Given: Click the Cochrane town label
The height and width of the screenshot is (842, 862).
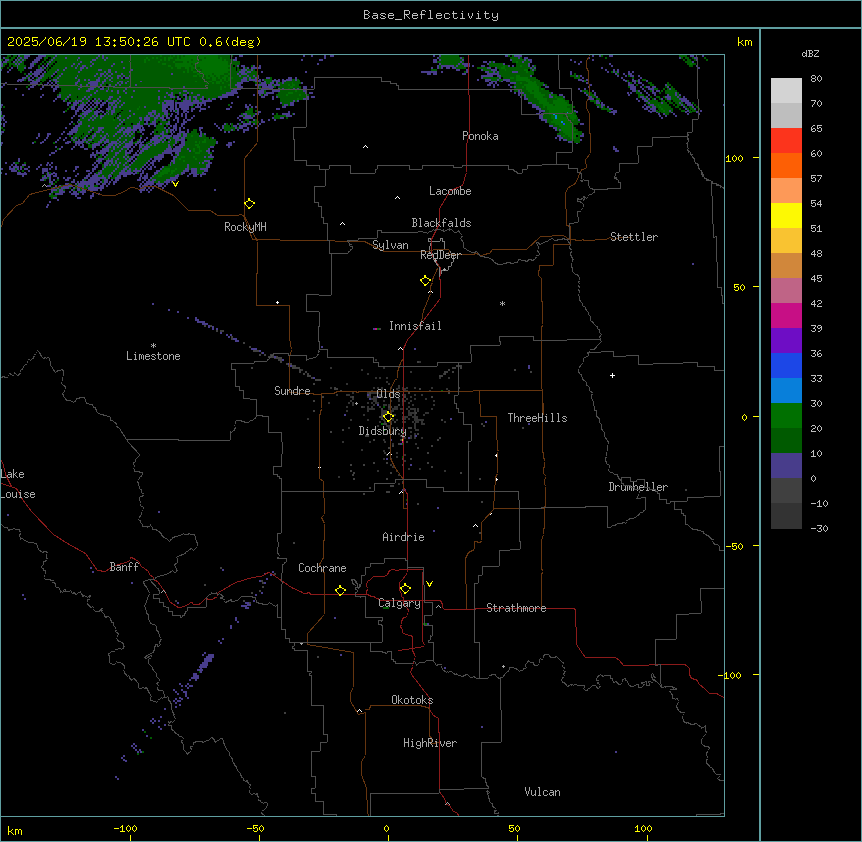Looking at the screenshot, I should [x=322, y=568].
